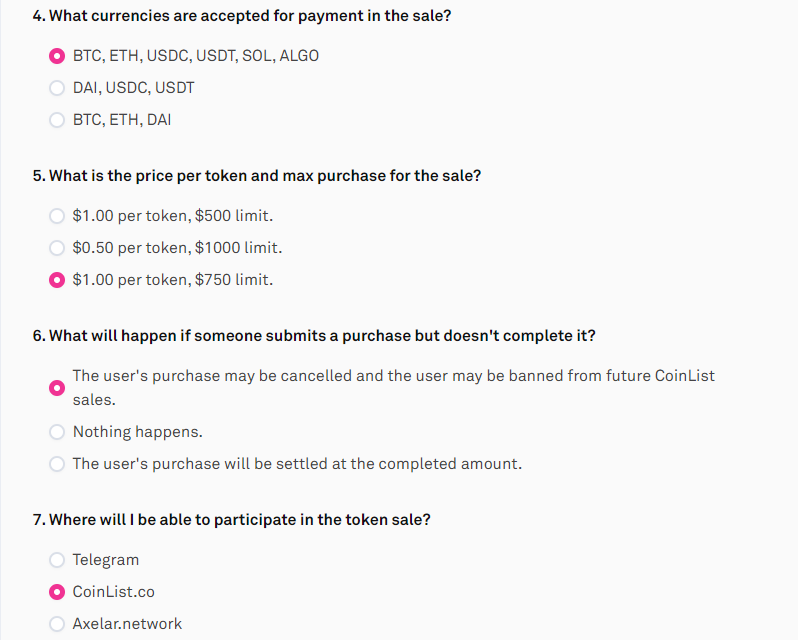
Task: Click the DAI, USDC, USDT answer text
Action: [133, 88]
